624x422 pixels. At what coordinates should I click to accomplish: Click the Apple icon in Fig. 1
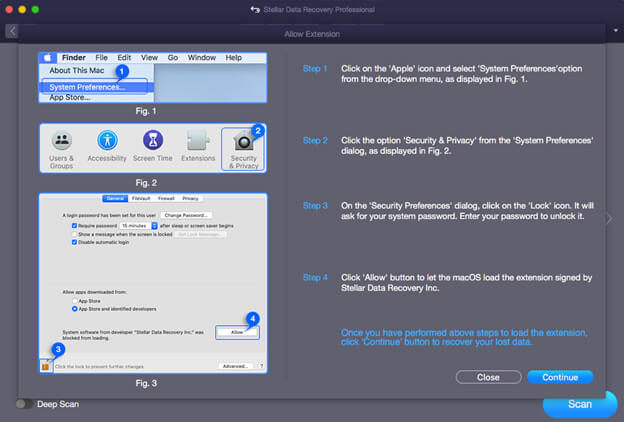coord(48,58)
